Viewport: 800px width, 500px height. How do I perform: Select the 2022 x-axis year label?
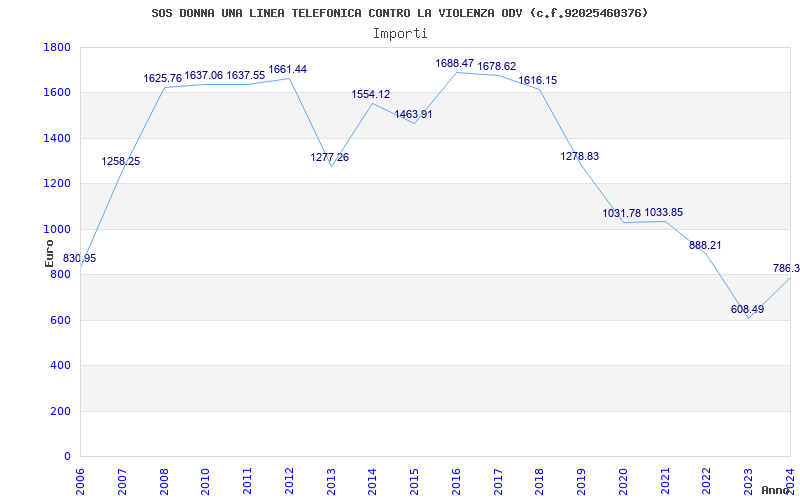pyautogui.click(x=706, y=479)
